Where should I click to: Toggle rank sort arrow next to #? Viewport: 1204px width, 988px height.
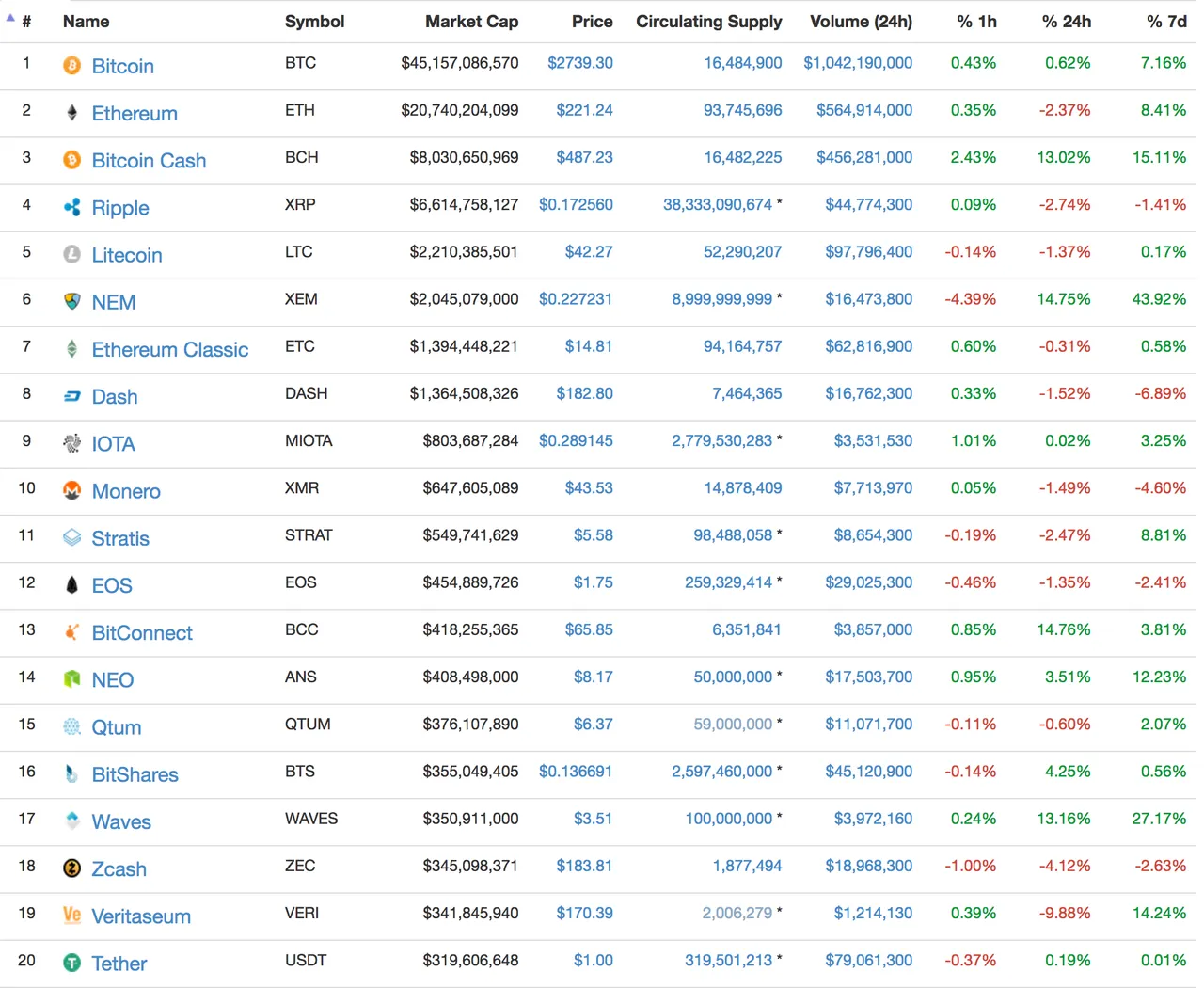click(10, 18)
